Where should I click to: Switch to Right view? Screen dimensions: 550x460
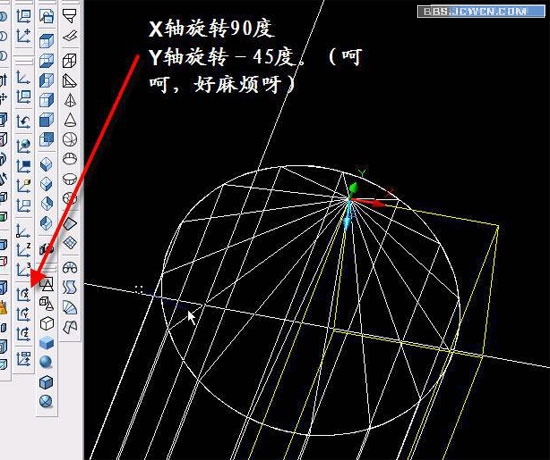click(x=46, y=100)
